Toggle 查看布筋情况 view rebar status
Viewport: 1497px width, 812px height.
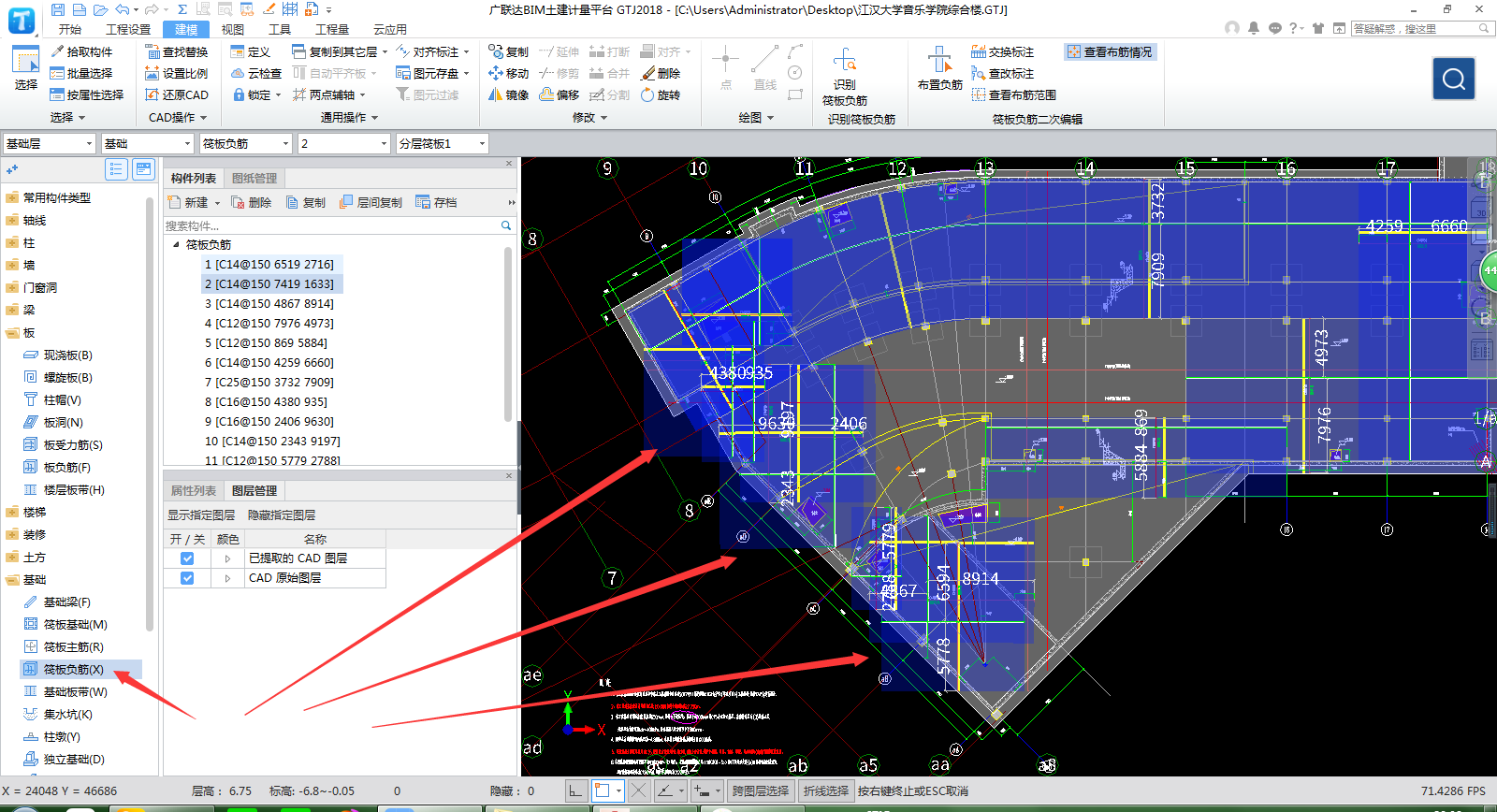1110,51
